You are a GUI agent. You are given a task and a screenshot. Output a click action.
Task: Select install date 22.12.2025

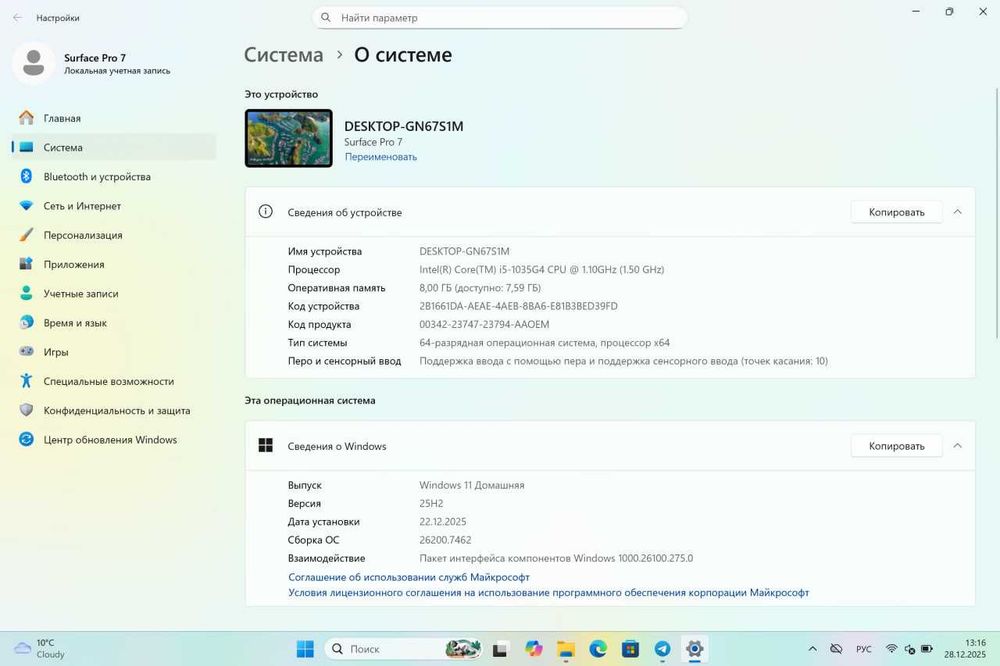(443, 521)
